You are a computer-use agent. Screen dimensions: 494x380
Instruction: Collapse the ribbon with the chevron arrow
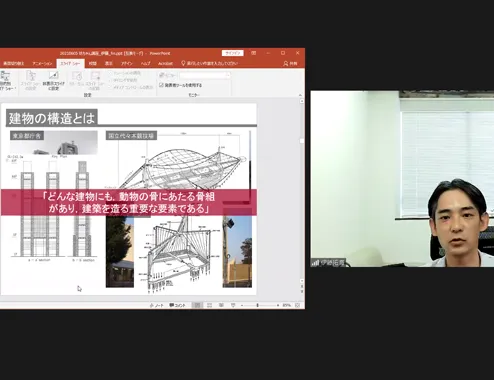point(301,95)
